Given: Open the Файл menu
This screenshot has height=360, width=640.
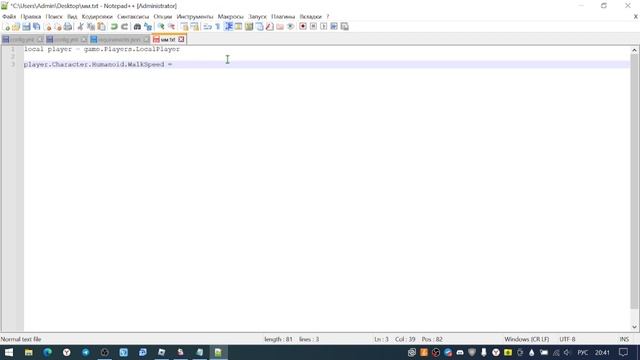Looking at the screenshot, I should pyautogui.click(x=9, y=17).
